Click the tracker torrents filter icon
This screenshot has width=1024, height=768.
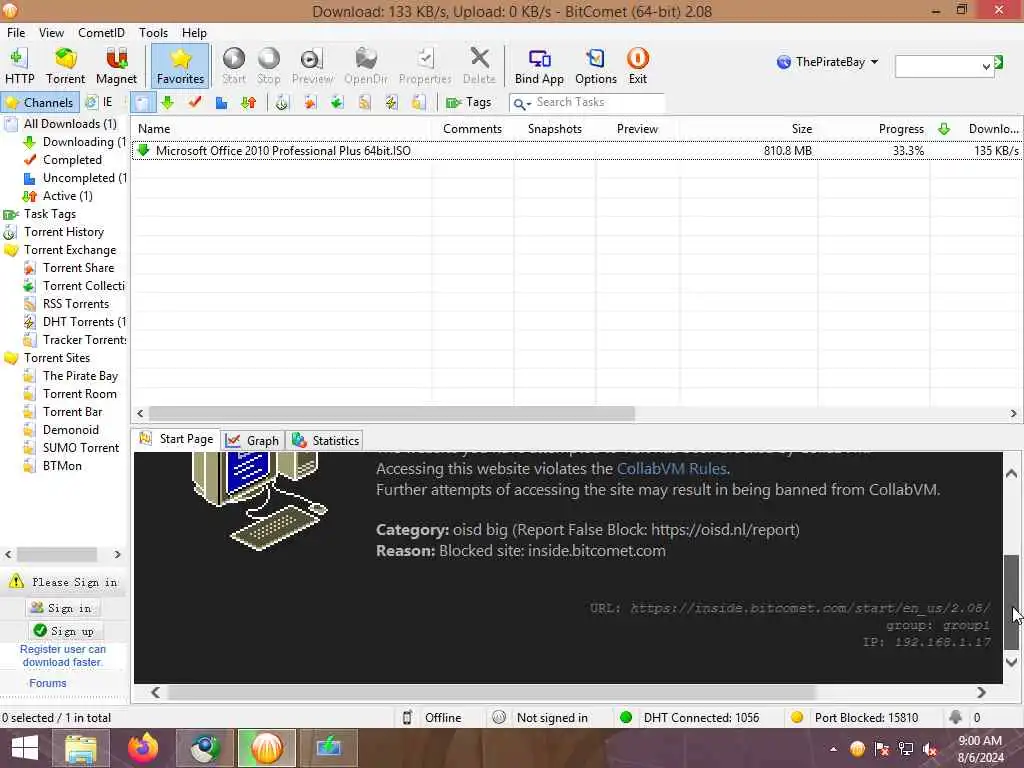pos(419,103)
